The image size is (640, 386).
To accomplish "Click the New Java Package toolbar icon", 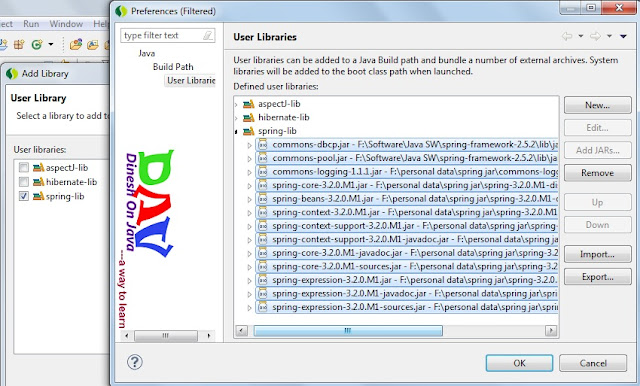I will click(x=19, y=44).
